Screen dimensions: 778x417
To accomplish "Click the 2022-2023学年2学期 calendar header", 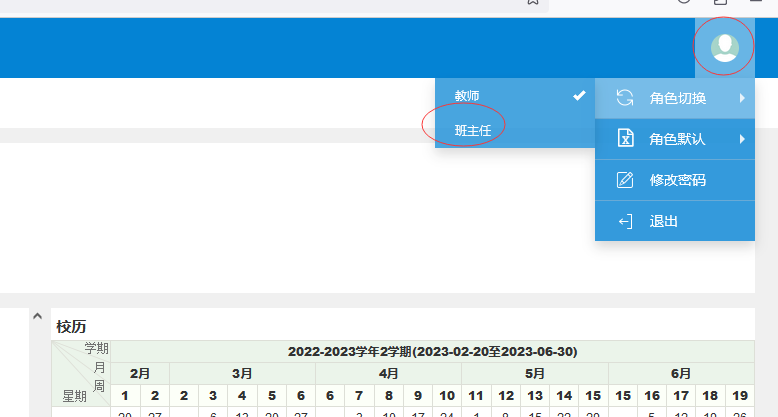I will point(432,351).
